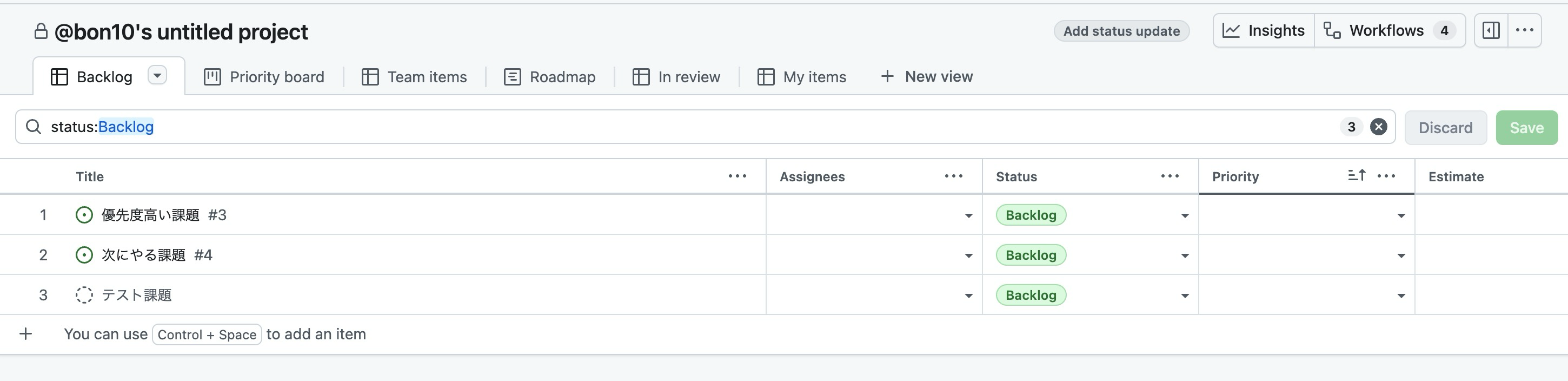Expand the Backlog view options dropdown
The width and height of the screenshot is (1568, 381).
click(157, 76)
